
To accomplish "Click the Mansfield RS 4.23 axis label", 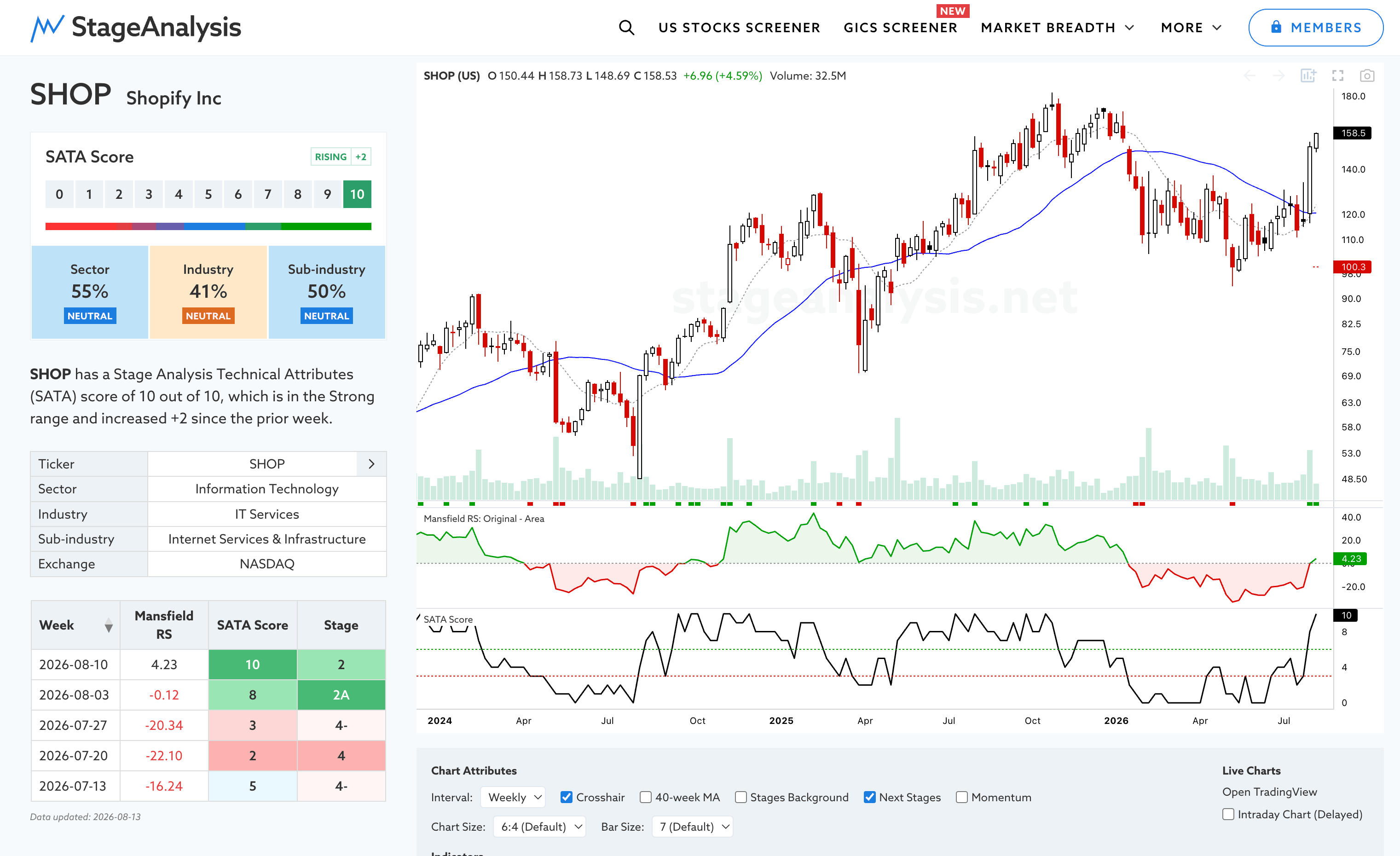I will (1350, 558).
